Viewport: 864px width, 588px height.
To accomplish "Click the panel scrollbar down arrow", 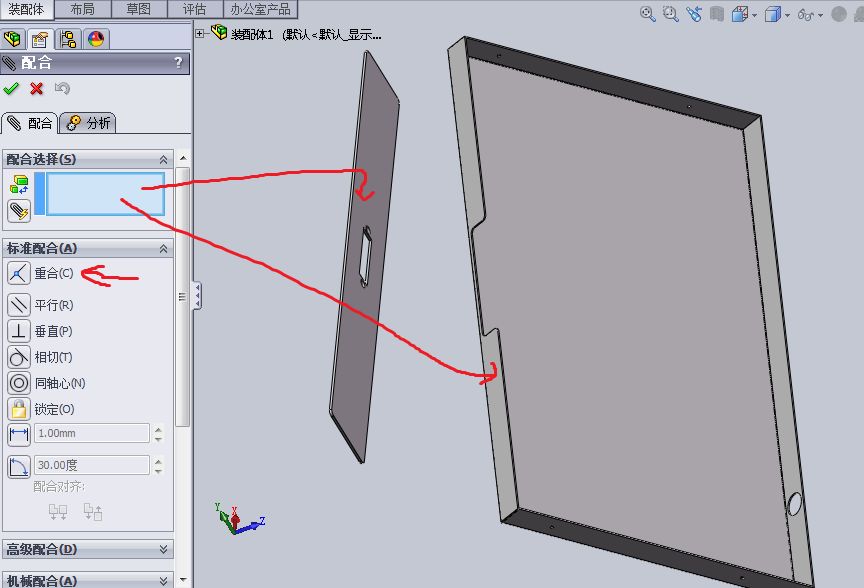I will click(183, 580).
